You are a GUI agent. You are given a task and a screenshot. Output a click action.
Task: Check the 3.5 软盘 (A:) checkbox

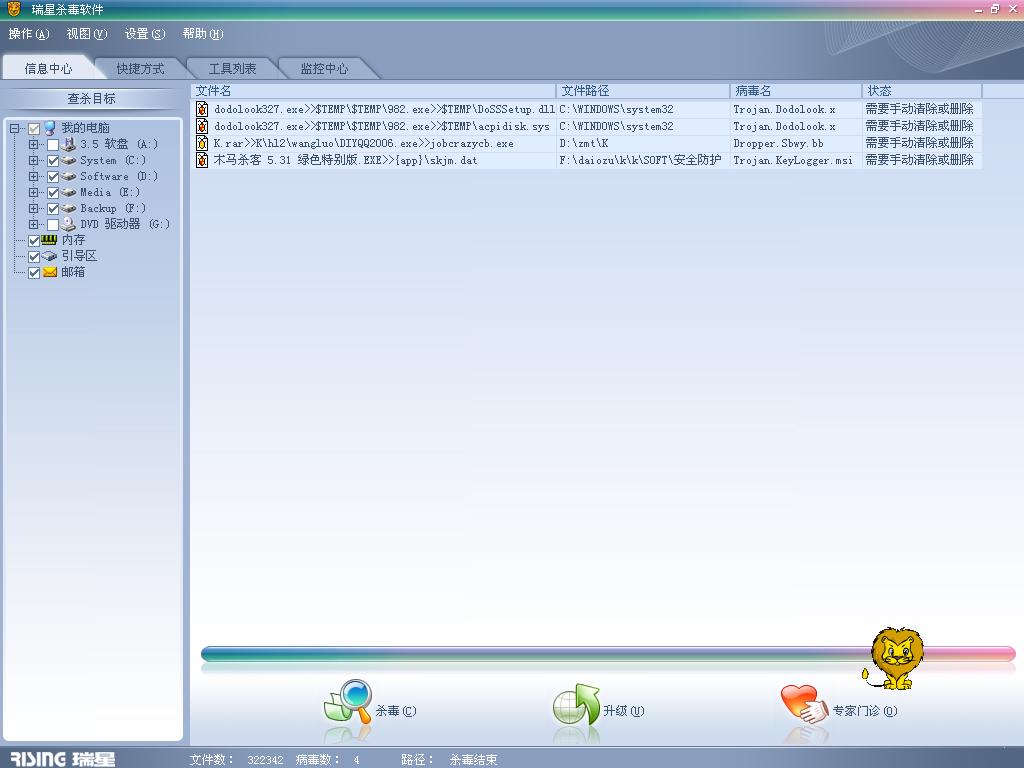coord(53,144)
